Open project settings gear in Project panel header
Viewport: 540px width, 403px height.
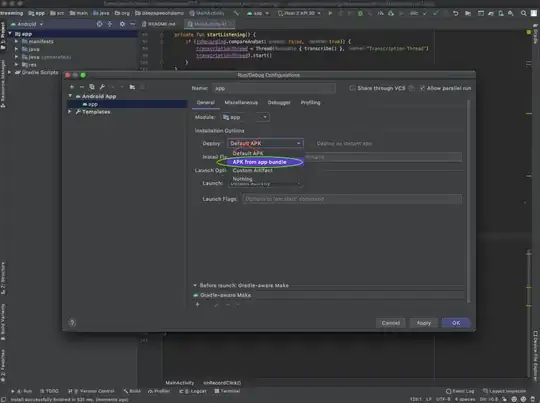[x=122, y=24]
